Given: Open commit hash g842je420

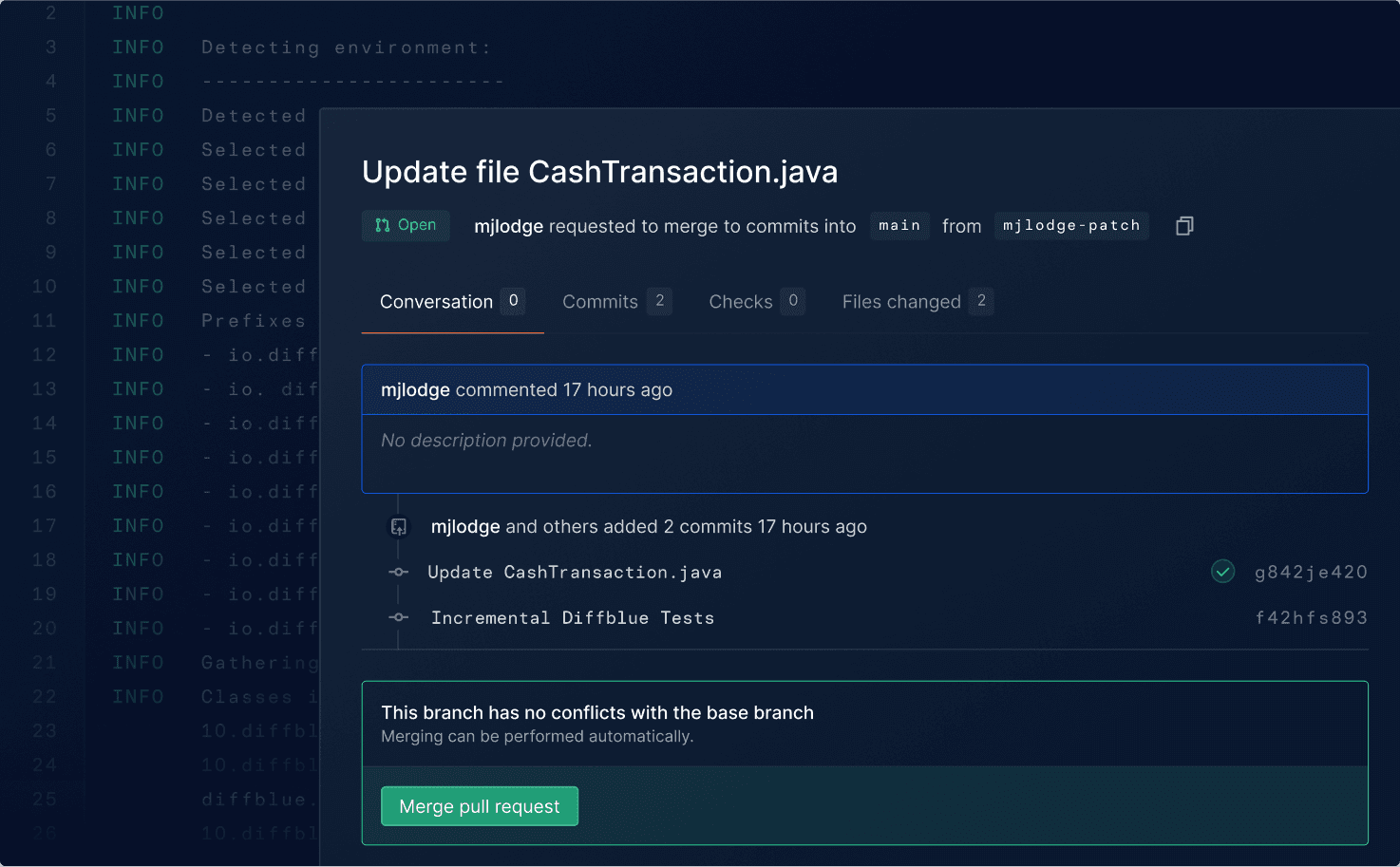Looking at the screenshot, I should point(1311,572).
